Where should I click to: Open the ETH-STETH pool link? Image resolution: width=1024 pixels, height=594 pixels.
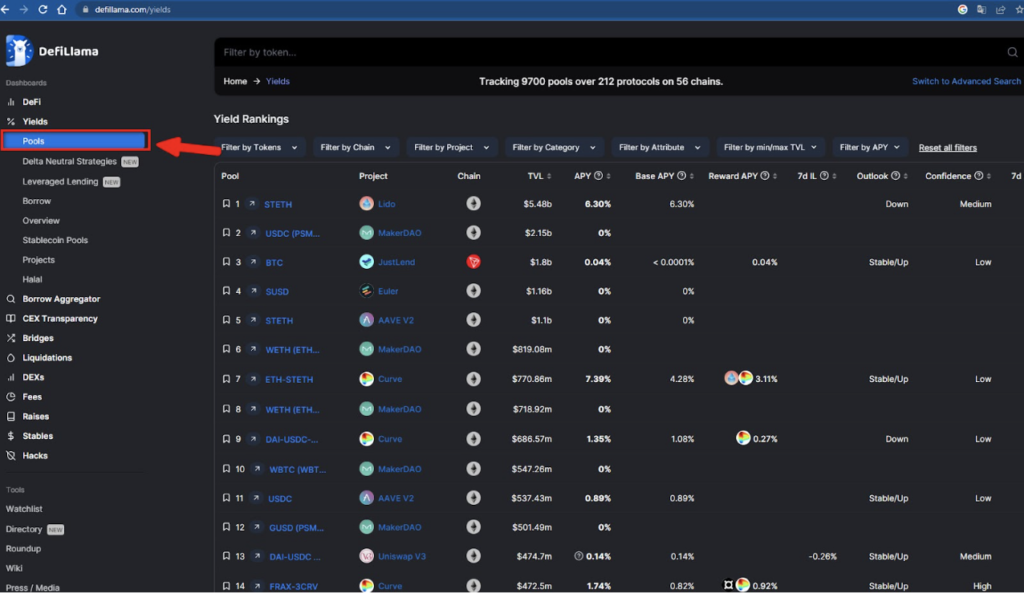pyautogui.click(x=289, y=379)
